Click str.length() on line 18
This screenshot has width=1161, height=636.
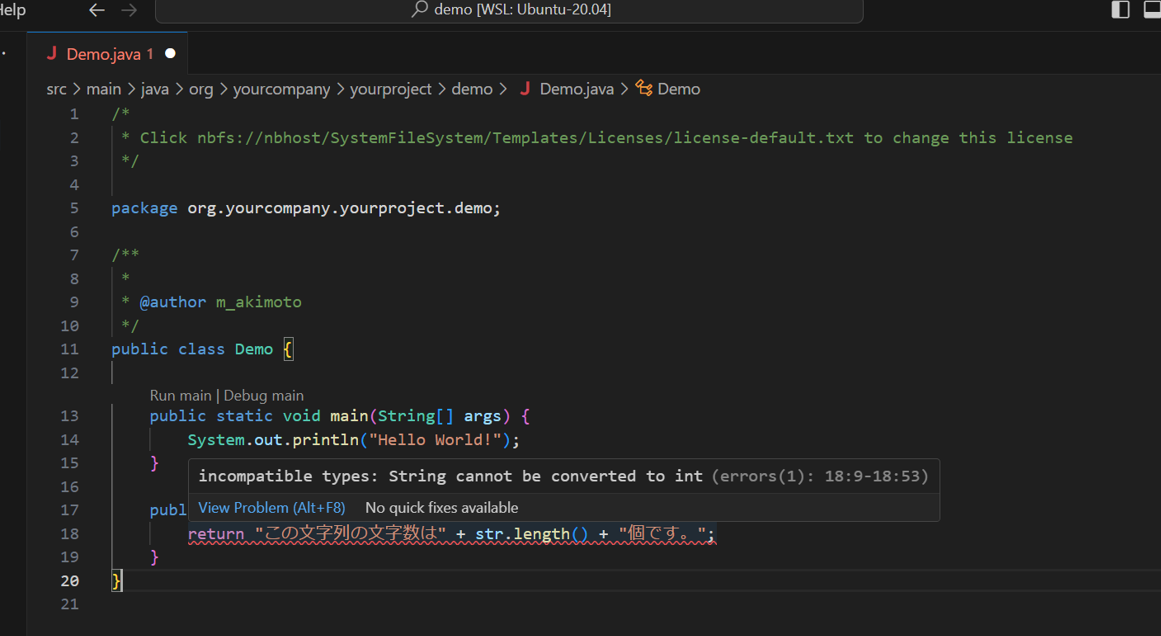531,534
